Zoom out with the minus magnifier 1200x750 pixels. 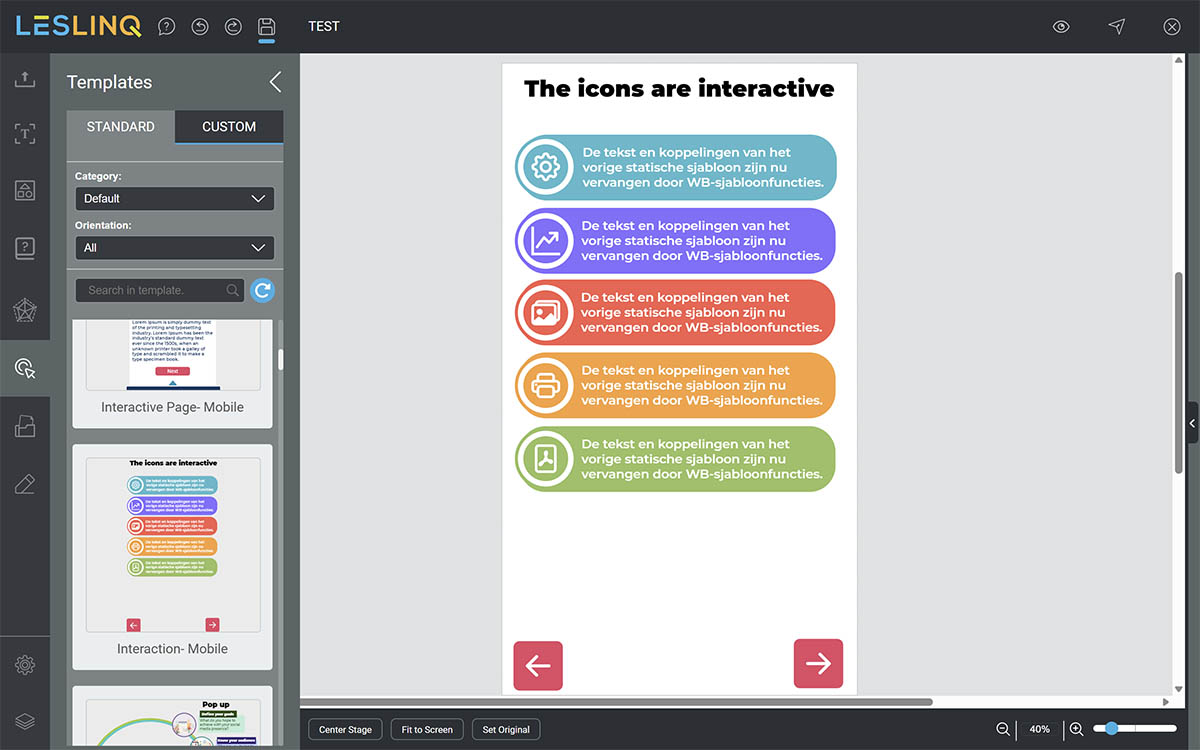point(1003,729)
